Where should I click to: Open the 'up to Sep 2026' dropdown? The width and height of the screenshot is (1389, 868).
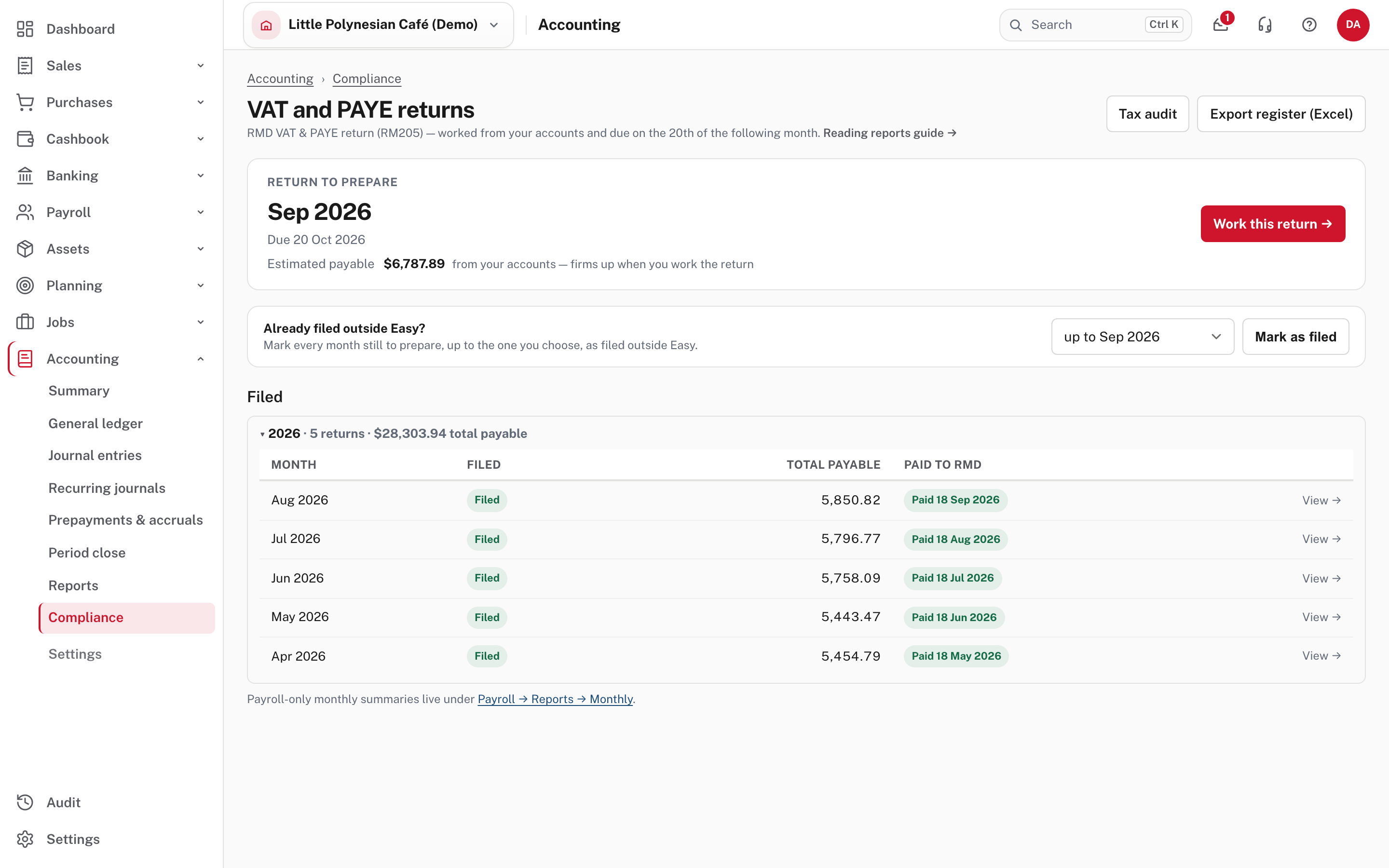(1142, 337)
